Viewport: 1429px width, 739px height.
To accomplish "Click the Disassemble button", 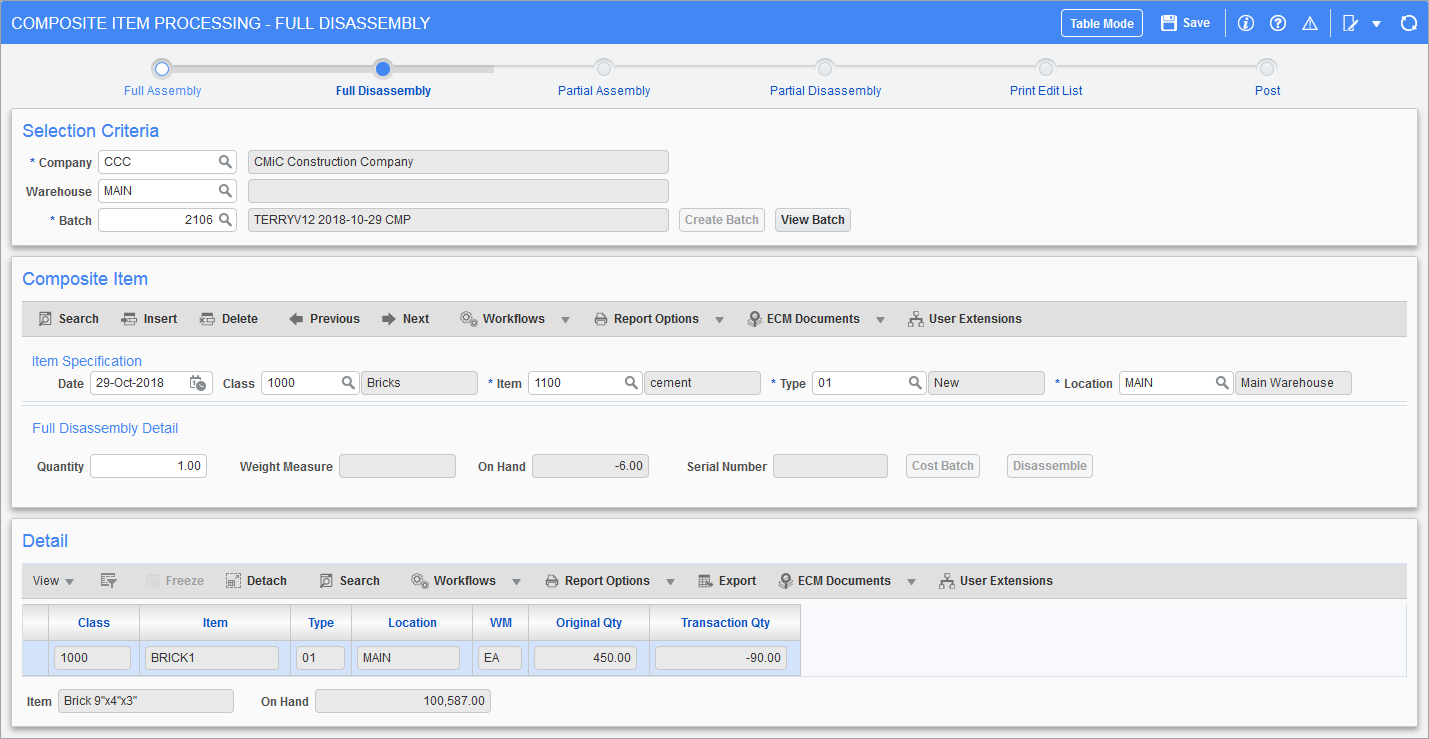I will [1050, 466].
